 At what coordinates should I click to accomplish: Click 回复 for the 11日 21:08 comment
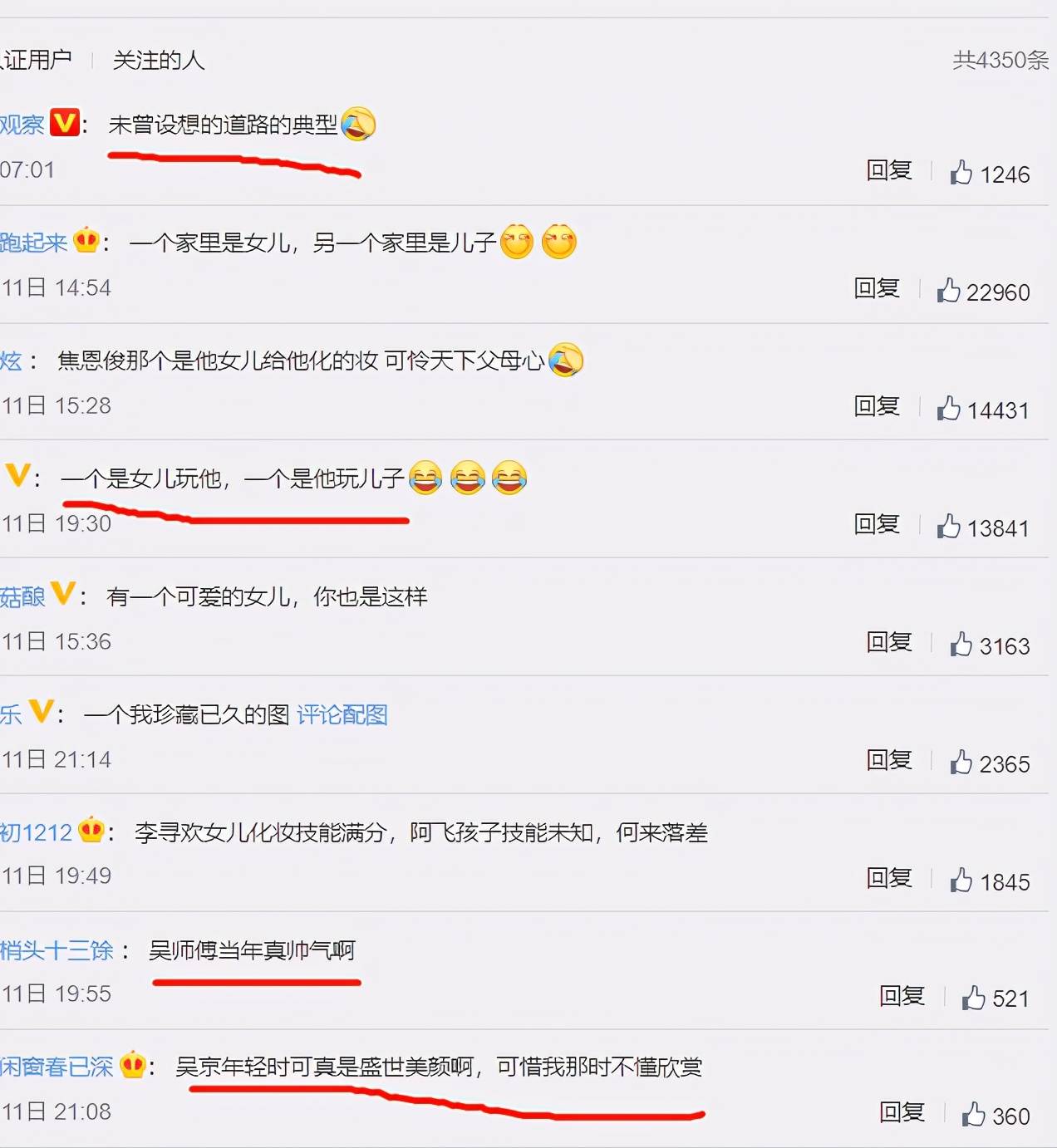click(x=902, y=1112)
